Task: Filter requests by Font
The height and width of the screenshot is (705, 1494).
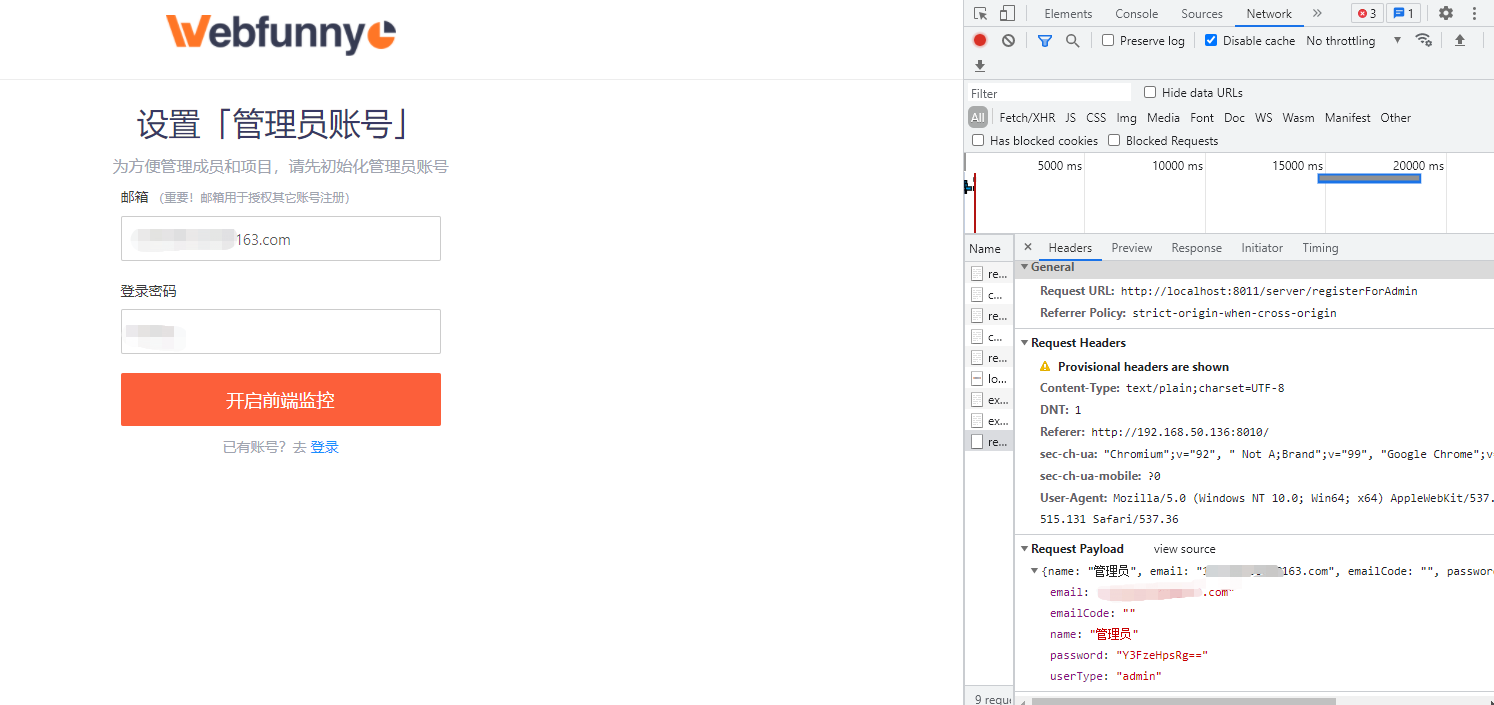Action: pos(1202,117)
